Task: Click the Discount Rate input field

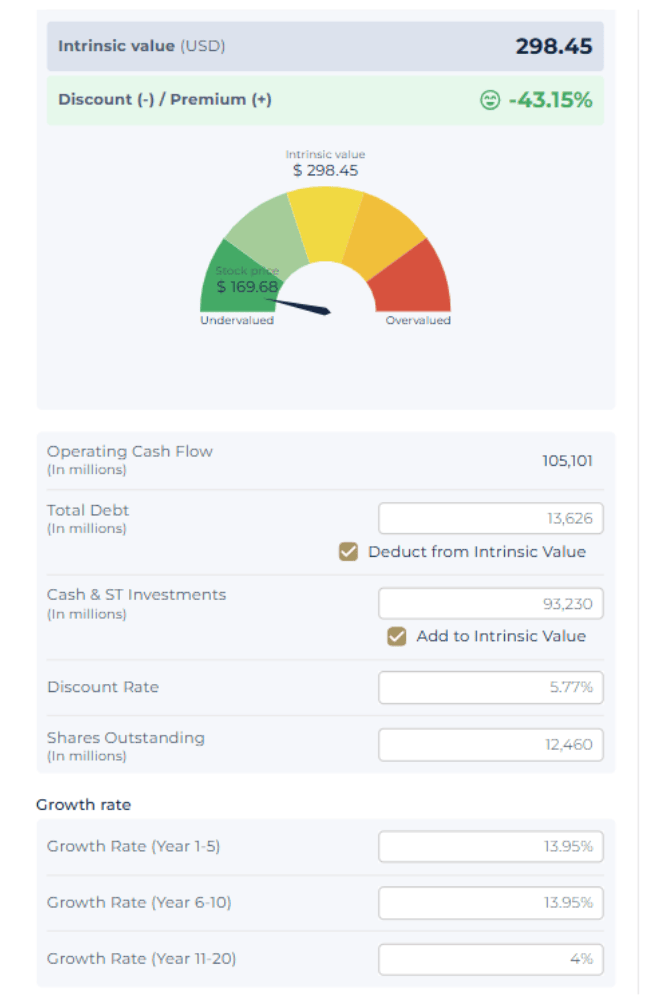Action: click(x=490, y=687)
